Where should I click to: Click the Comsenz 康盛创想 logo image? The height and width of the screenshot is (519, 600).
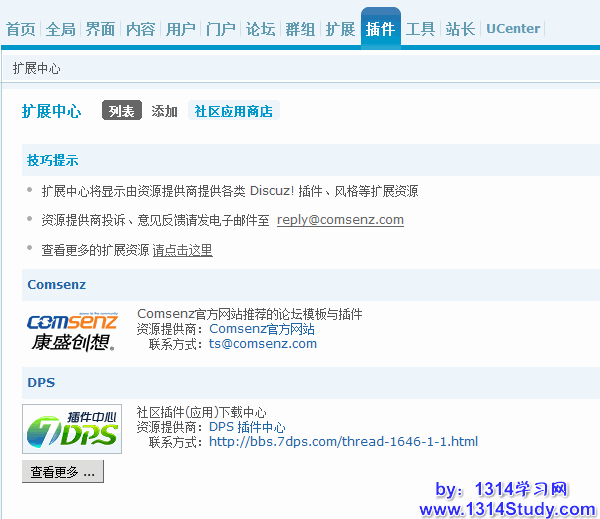pos(72,332)
